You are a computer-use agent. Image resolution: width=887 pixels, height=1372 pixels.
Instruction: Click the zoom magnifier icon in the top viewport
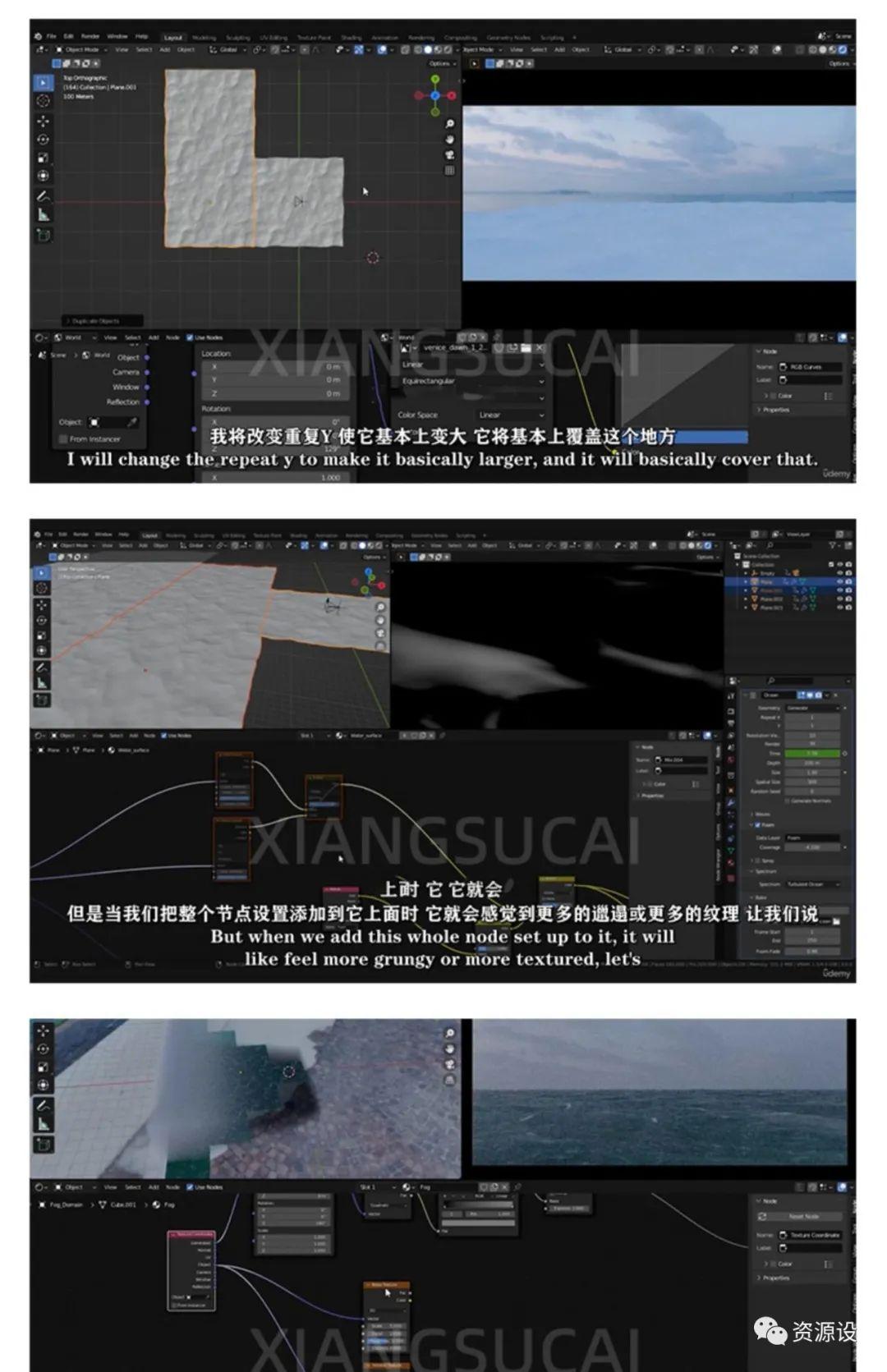click(x=449, y=124)
